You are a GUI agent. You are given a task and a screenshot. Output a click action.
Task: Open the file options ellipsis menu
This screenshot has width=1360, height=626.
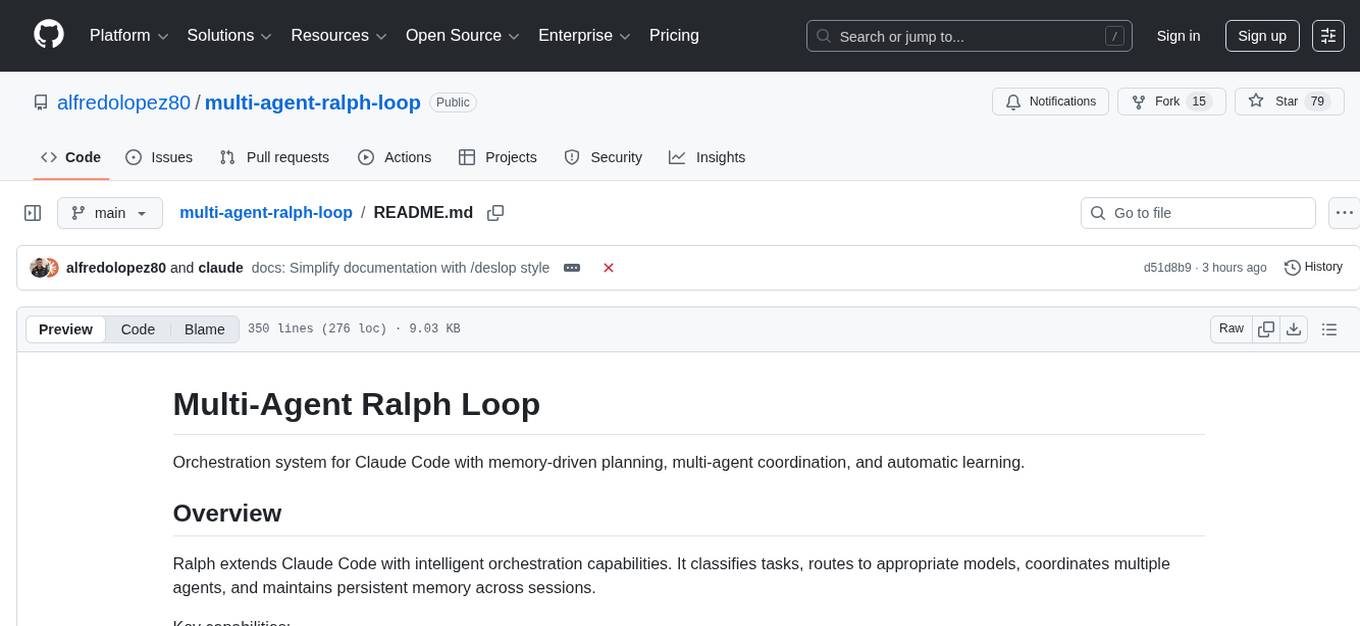(1344, 213)
